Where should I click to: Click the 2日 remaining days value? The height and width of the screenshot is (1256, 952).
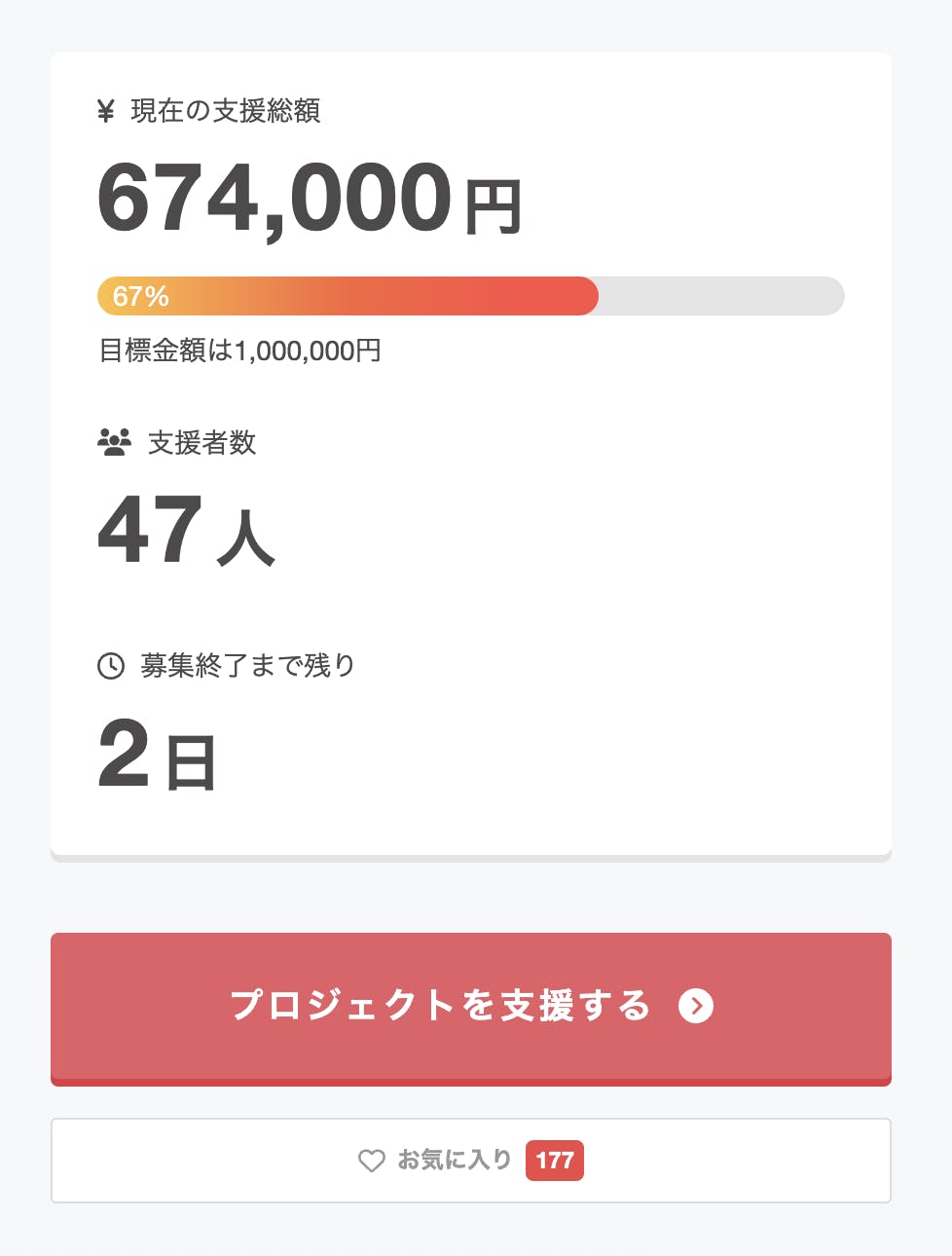pos(157,755)
